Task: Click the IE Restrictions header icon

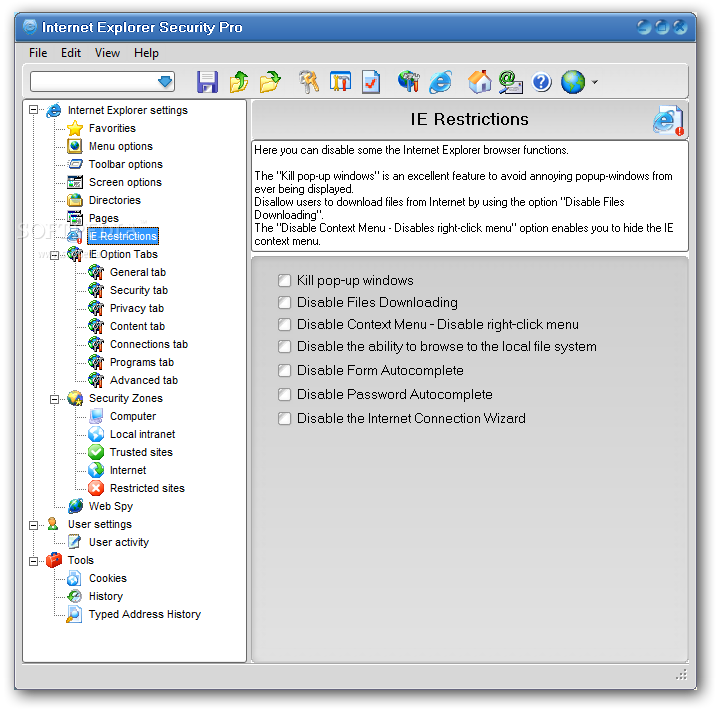Action: point(668,120)
